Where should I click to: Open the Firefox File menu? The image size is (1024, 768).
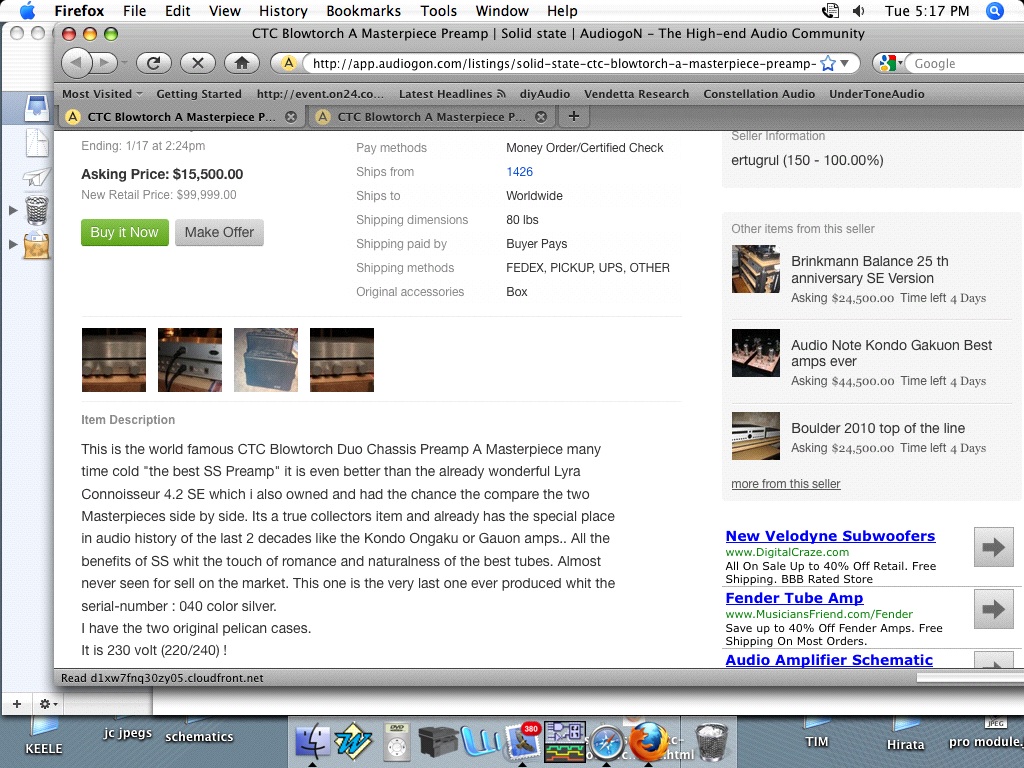point(135,11)
